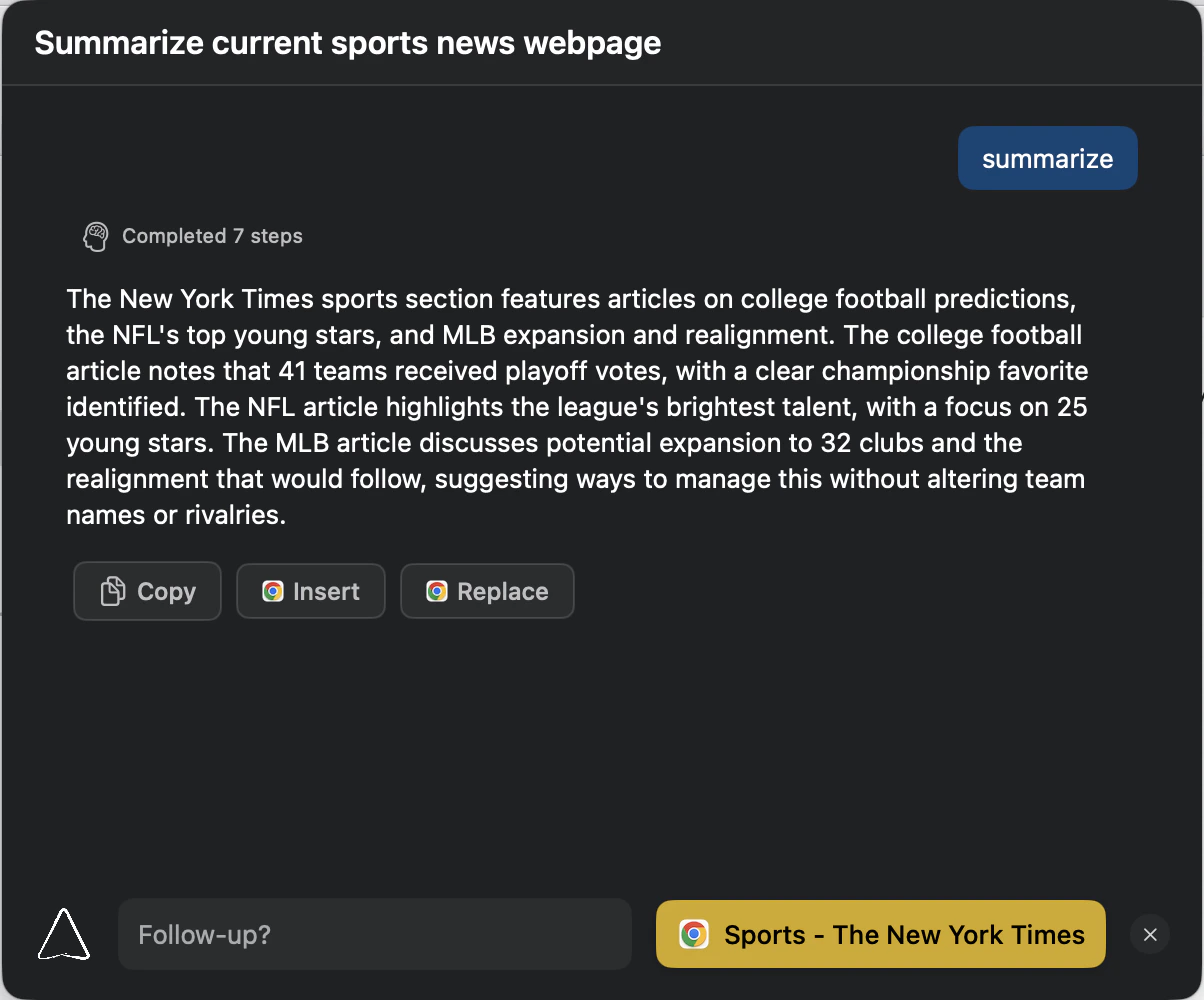
Task: Click the Chrome icon inside the Insert button
Action: [272, 591]
